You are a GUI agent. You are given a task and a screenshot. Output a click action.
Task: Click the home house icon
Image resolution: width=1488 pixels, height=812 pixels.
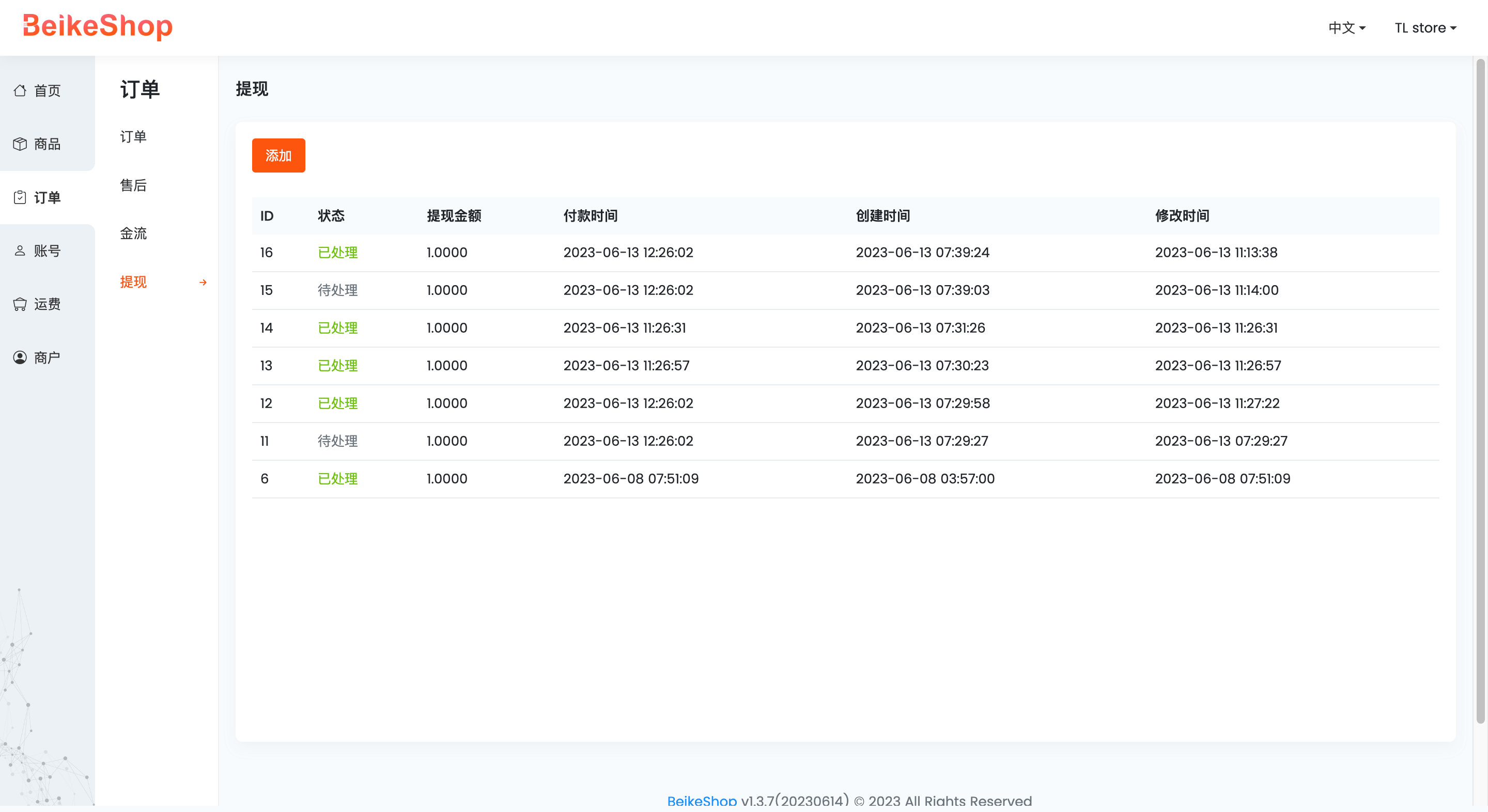pyautogui.click(x=20, y=90)
